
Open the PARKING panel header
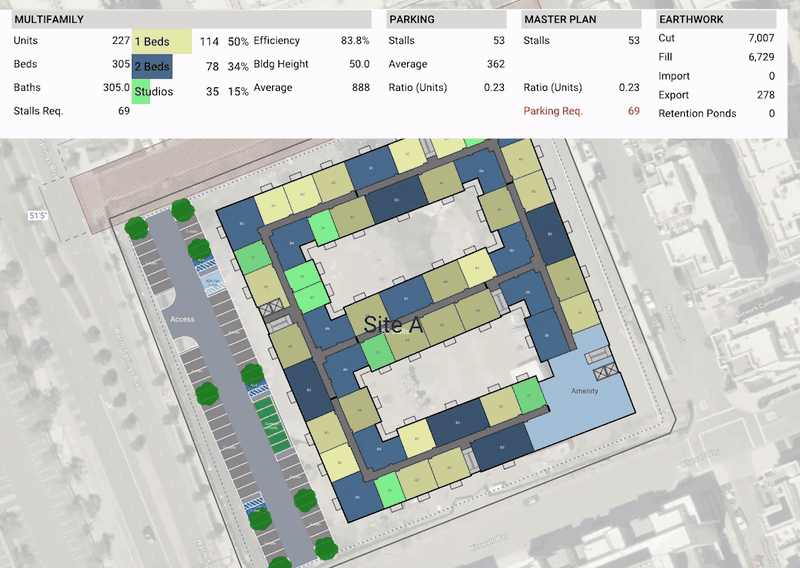click(x=446, y=19)
